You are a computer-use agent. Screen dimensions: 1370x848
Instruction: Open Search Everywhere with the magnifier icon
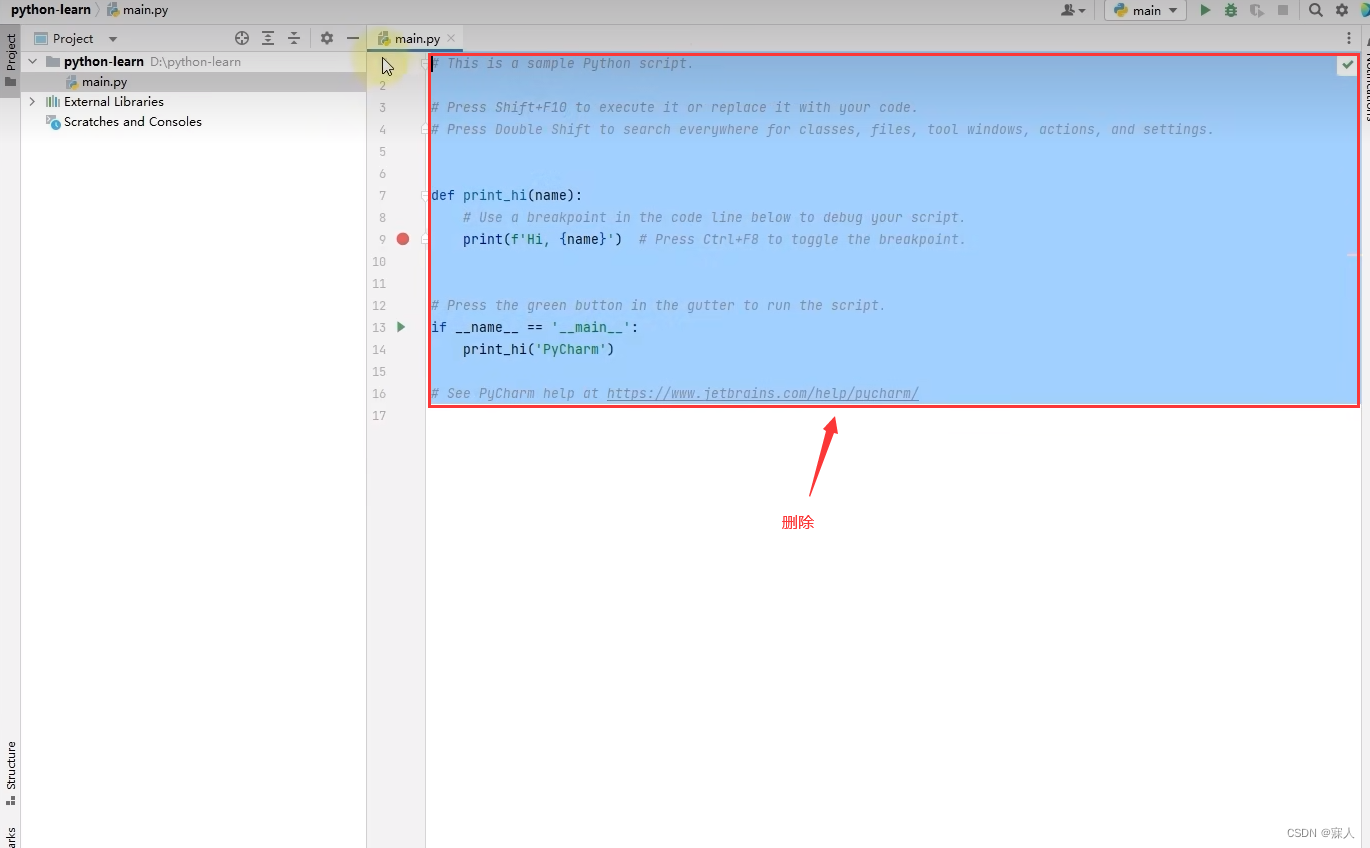1316,10
